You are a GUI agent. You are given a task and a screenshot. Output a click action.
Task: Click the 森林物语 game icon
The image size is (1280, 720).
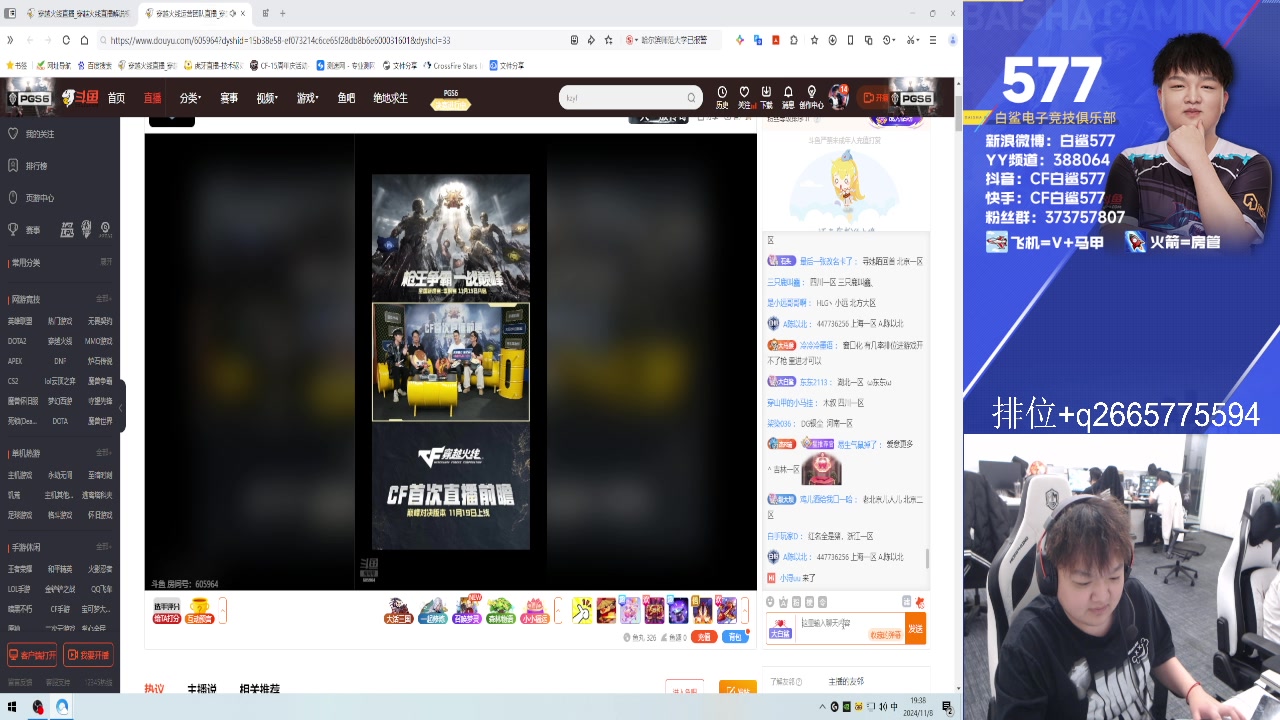[501, 610]
